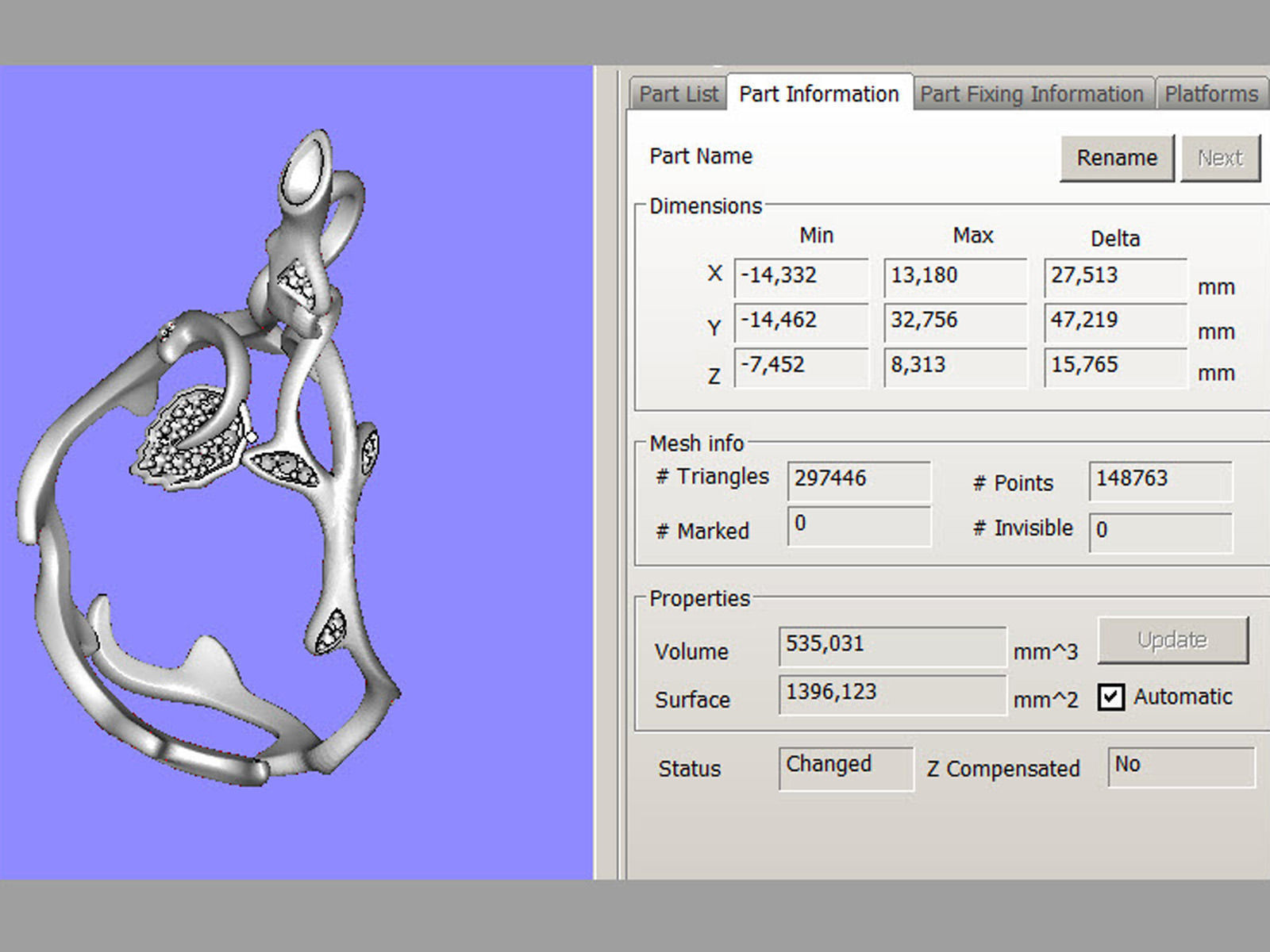Screen dimensions: 1270x952
Task: Select the Status field showing Changed
Action: tap(845, 766)
